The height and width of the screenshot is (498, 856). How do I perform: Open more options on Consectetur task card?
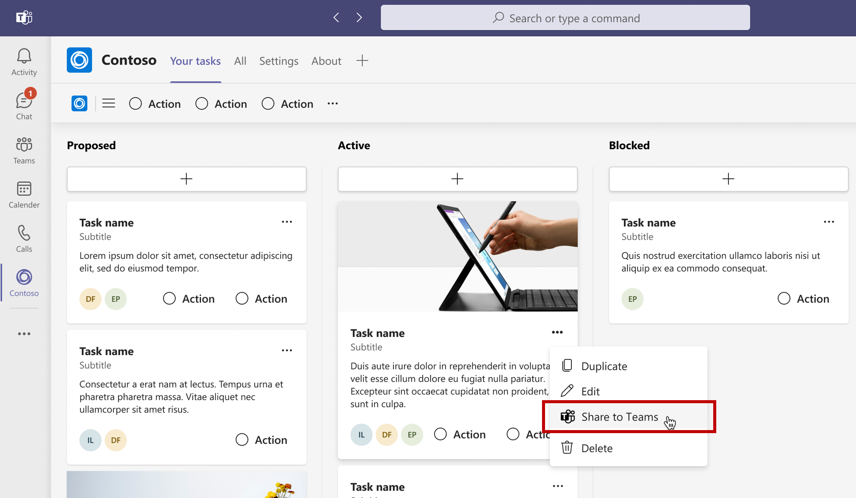click(x=287, y=351)
